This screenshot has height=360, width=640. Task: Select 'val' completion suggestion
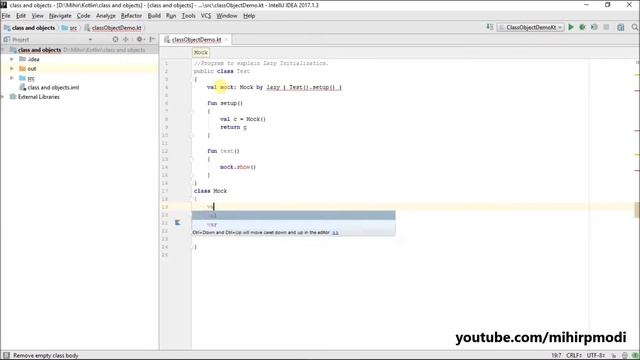293,216
